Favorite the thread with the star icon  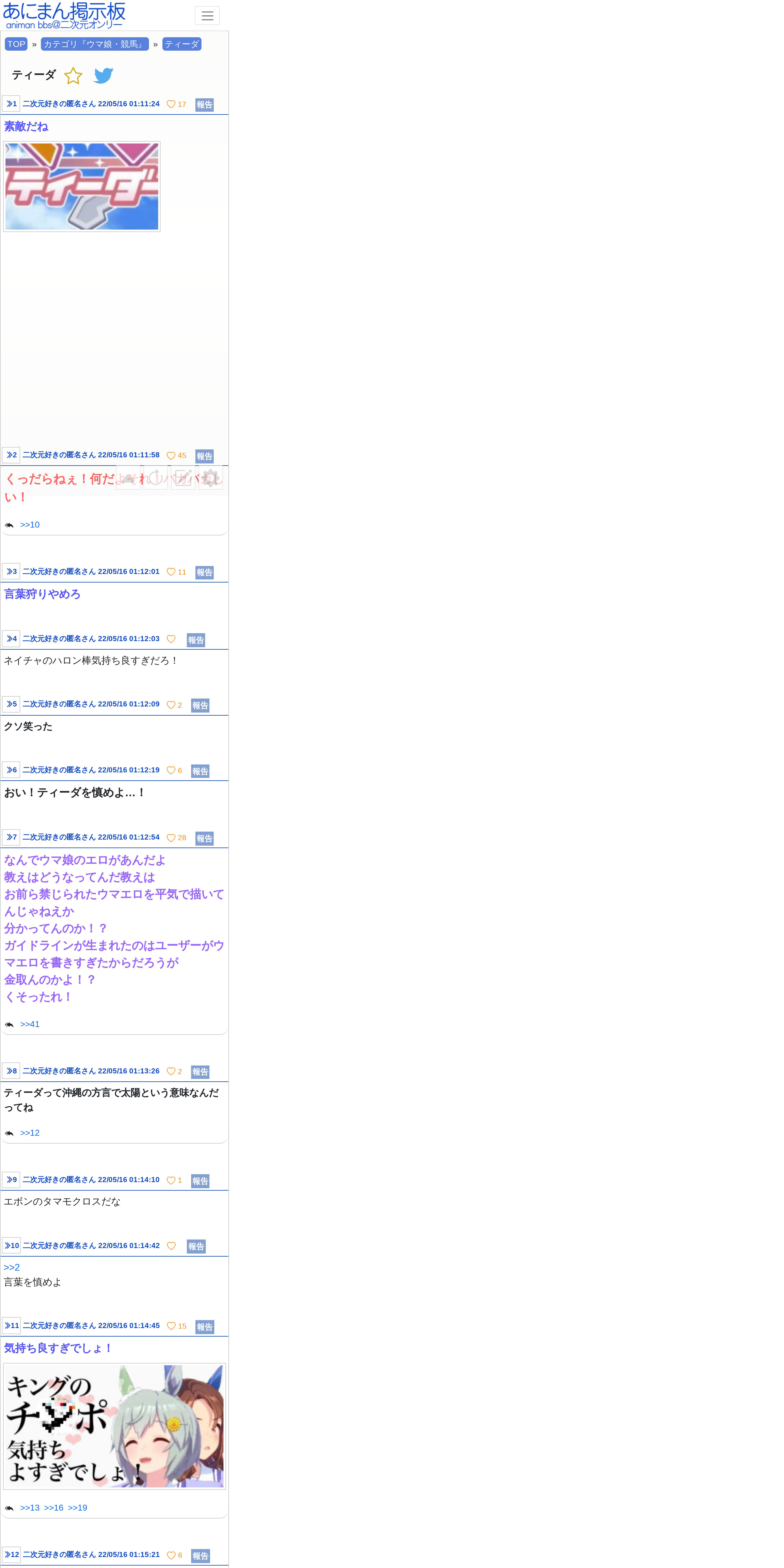point(73,76)
